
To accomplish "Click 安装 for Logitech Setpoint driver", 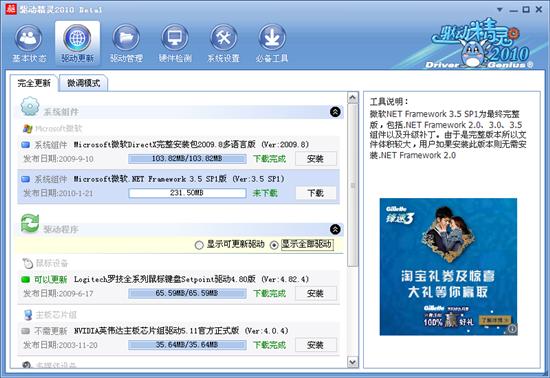I will click(x=316, y=293).
